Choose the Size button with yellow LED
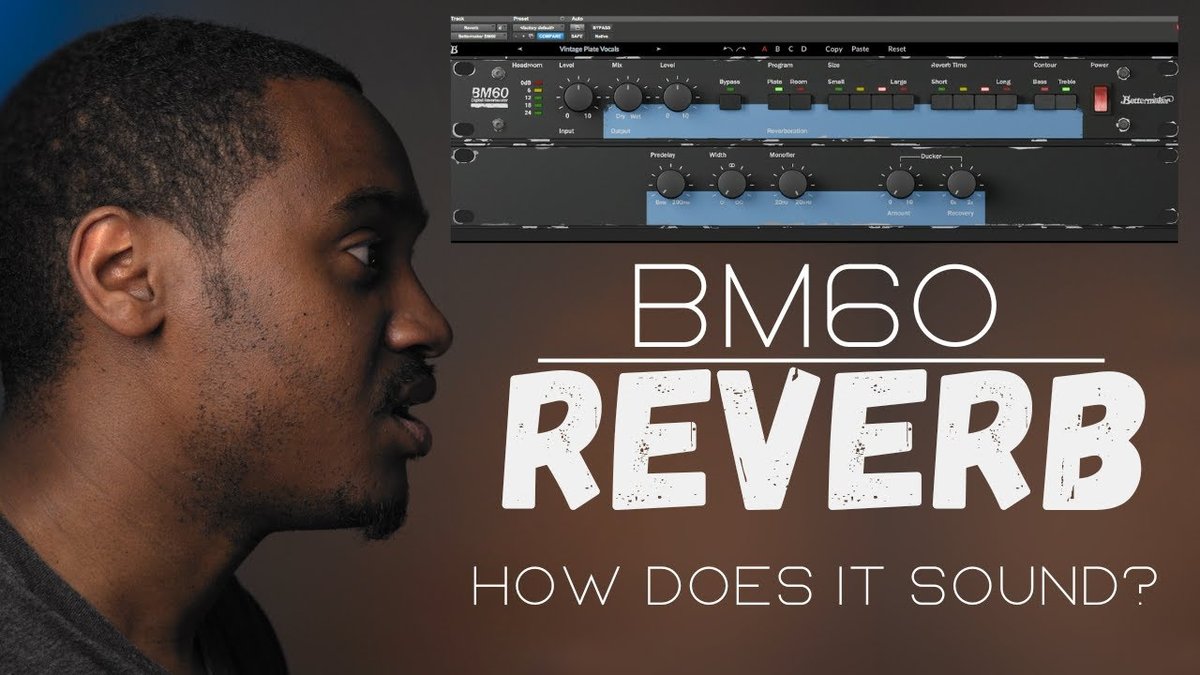The width and height of the screenshot is (1200, 675). point(860,101)
